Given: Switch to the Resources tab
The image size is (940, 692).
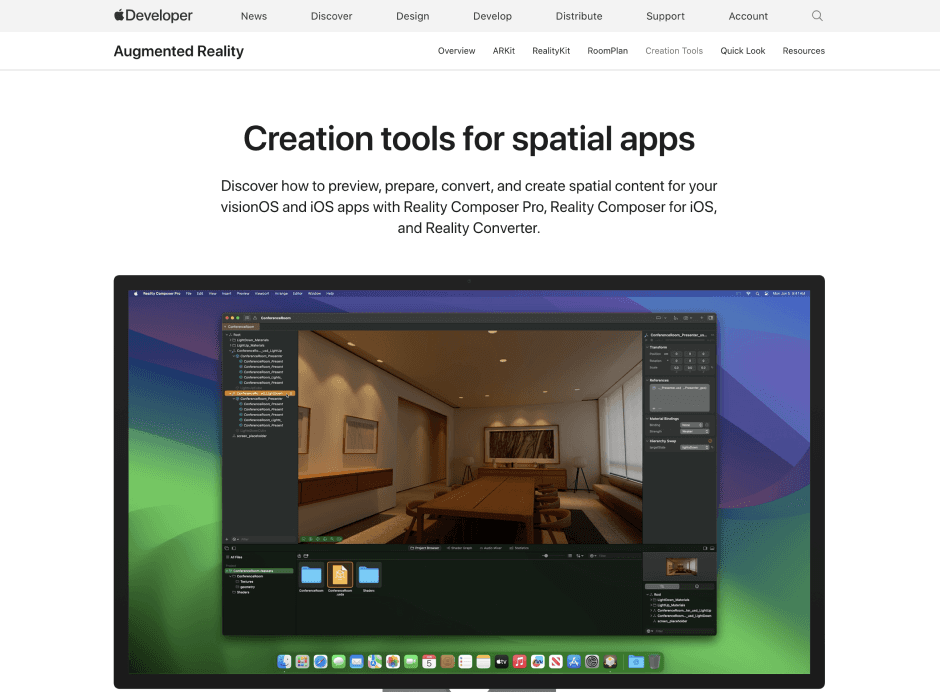Looking at the screenshot, I should pyautogui.click(x=803, y=51).
